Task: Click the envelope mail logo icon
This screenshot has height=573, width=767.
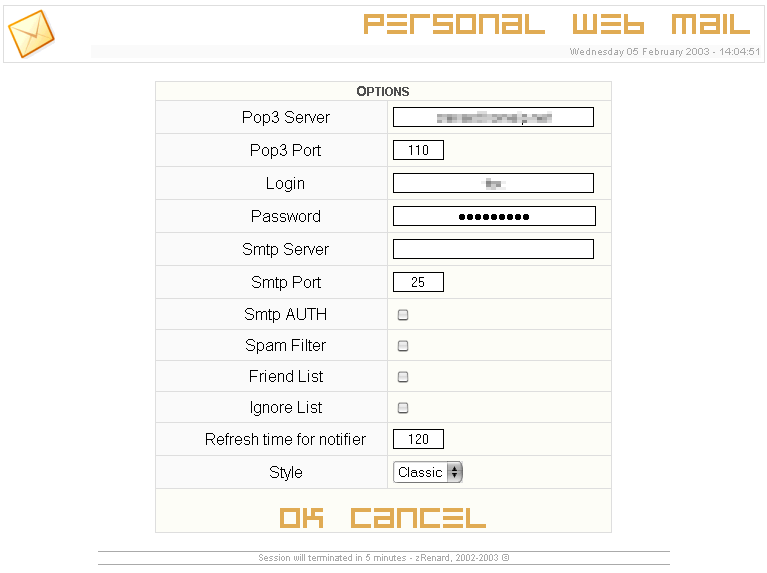Action: (x=31, y=34)
